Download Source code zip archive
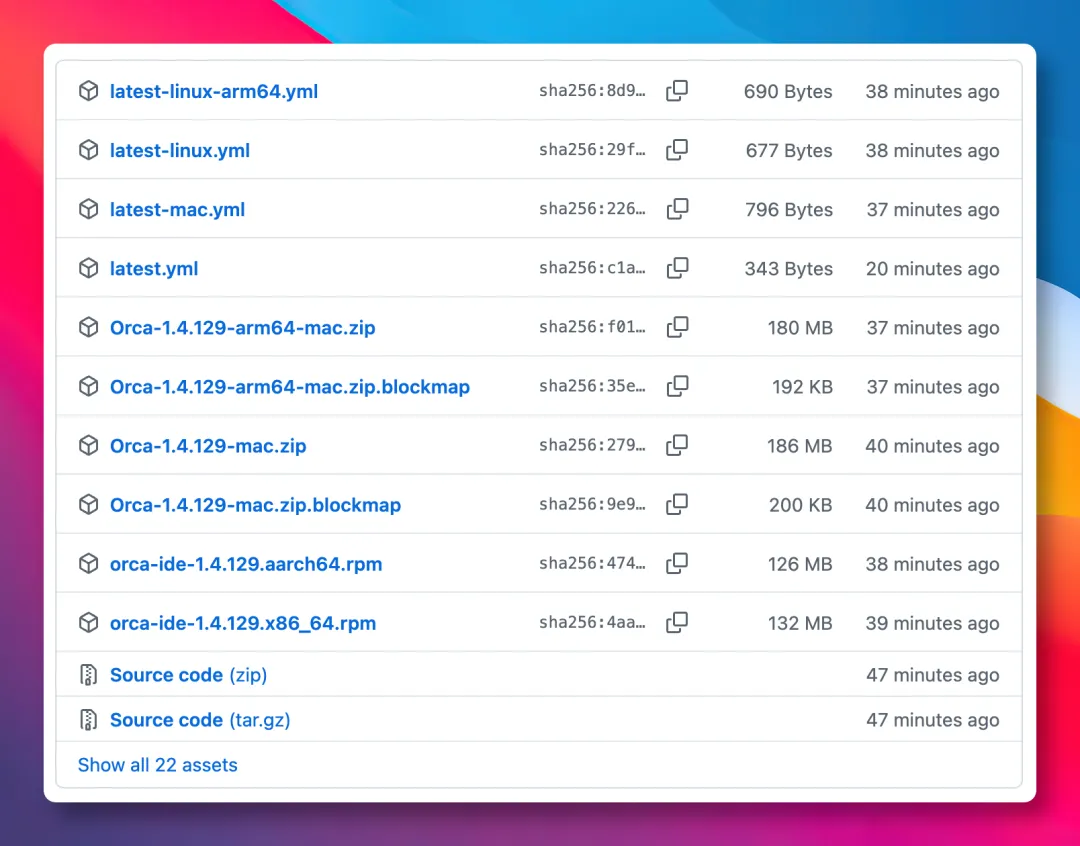The width and height of the screenshot is (1080, 846). pos(188,675)
